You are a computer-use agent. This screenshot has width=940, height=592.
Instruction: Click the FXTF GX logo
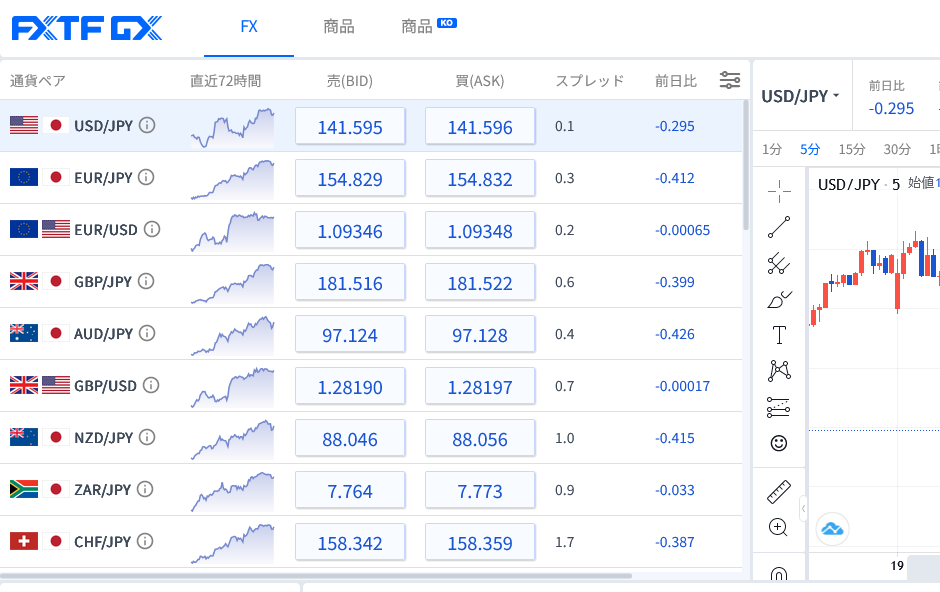coord(87,28)
